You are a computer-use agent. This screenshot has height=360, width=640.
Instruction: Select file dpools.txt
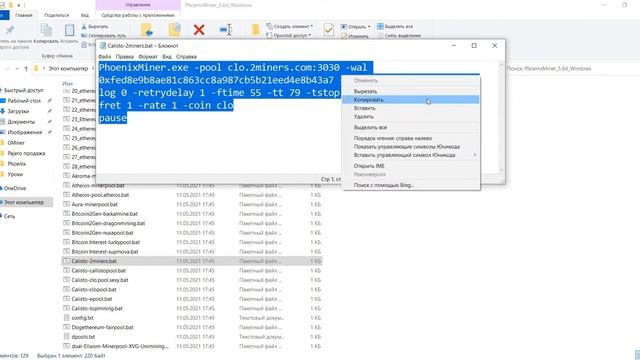[83, 337]
